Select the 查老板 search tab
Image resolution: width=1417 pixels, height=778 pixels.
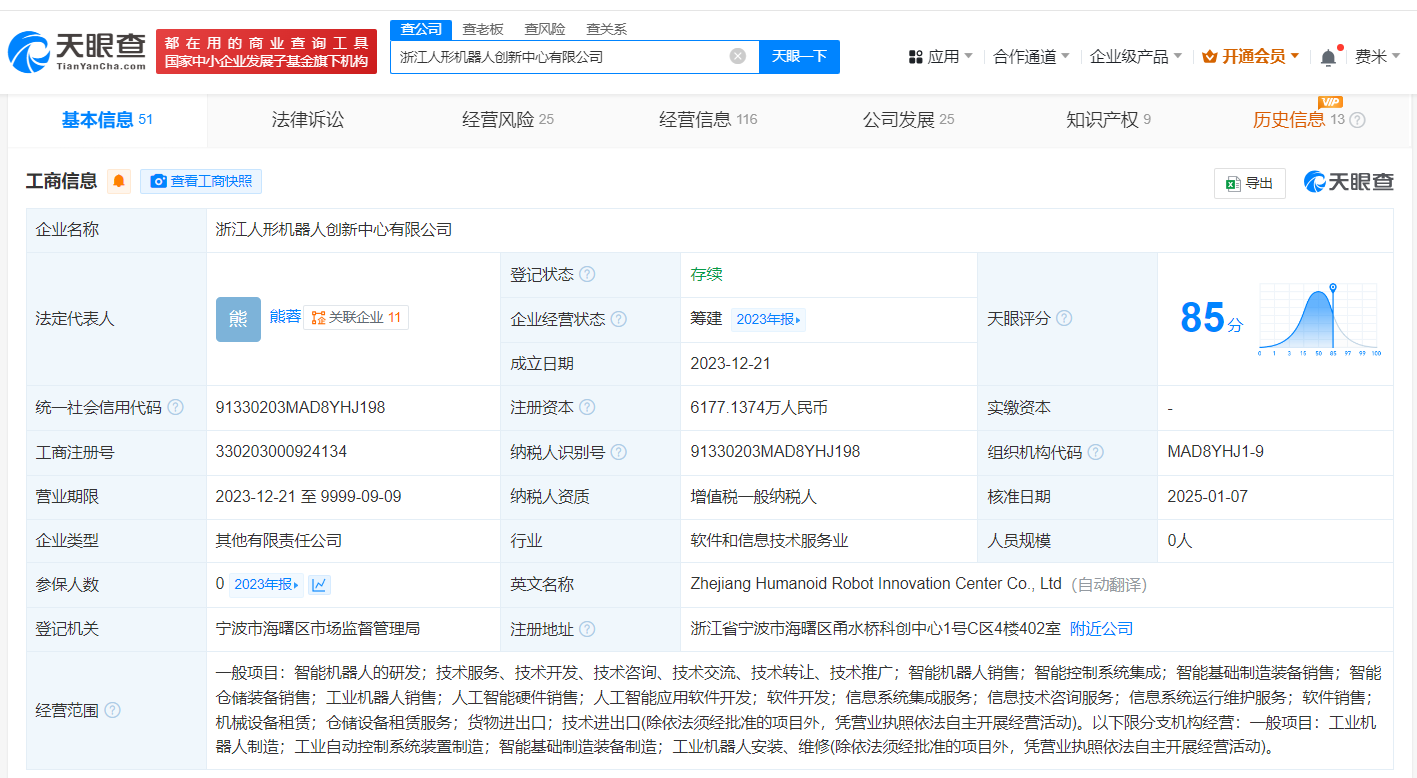pos(483,29)
